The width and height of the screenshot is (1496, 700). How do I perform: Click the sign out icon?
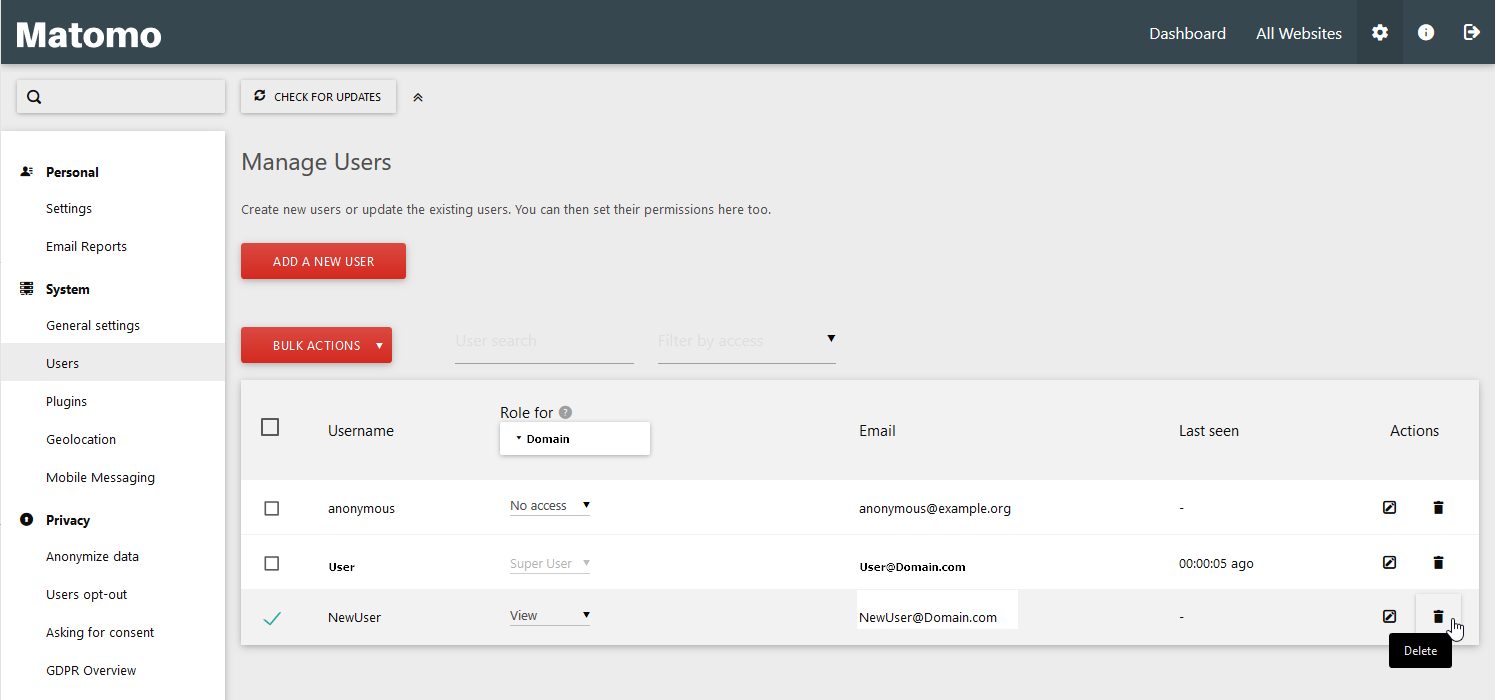coord(1472,33)
